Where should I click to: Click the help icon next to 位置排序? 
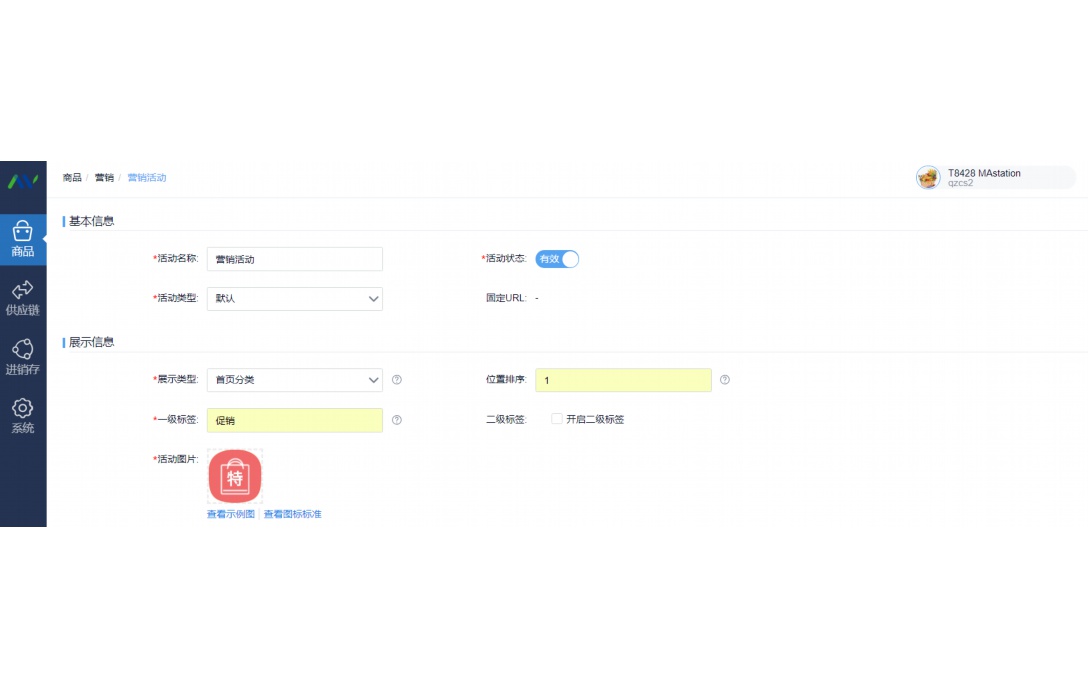725,380
